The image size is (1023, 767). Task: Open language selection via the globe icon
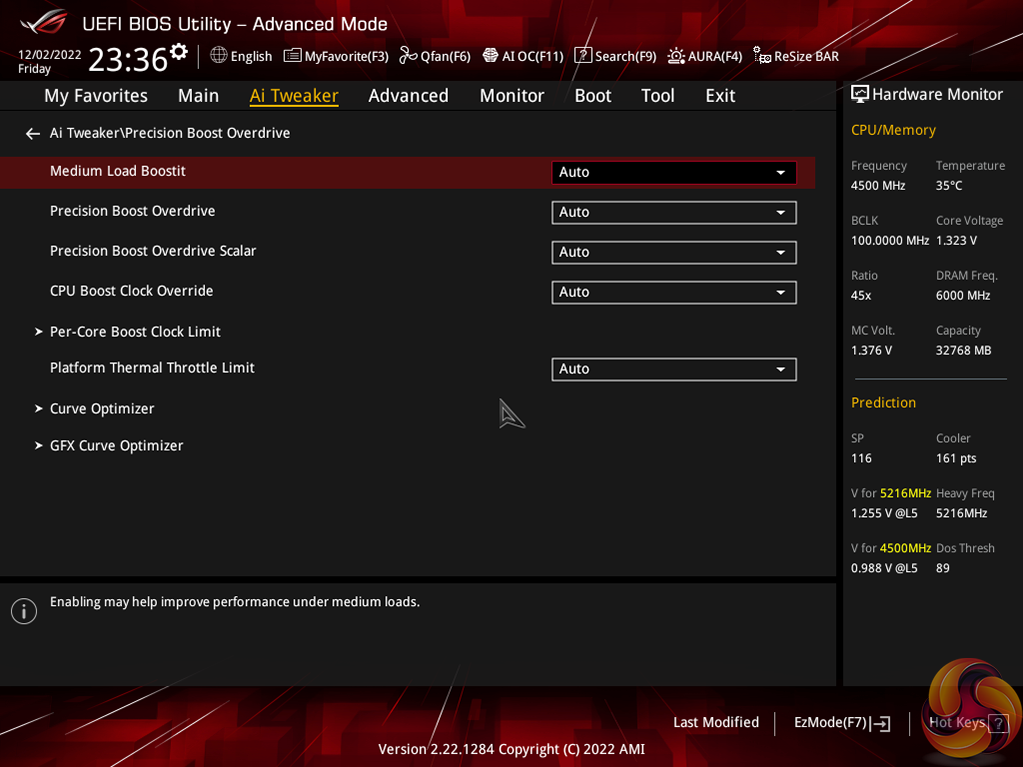coord(219,56)
